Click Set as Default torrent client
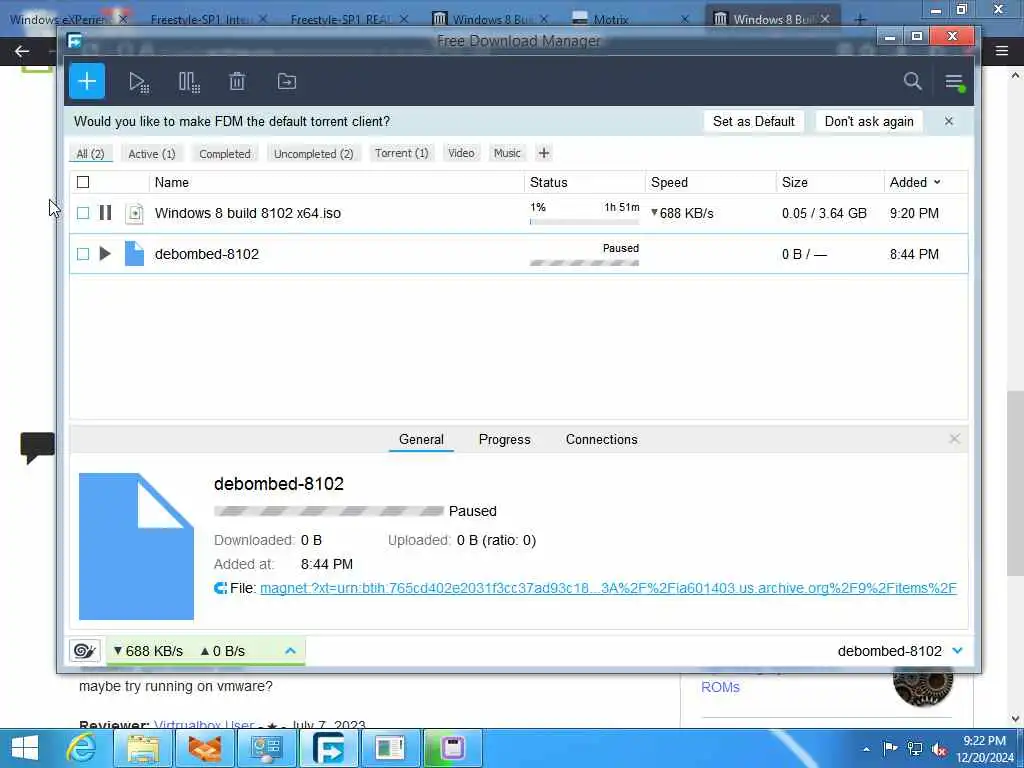 coord(754,121)
